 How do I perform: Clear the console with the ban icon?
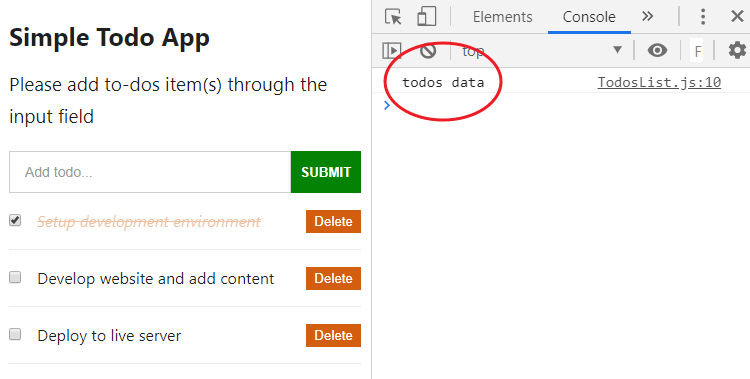tap(428, 51)
